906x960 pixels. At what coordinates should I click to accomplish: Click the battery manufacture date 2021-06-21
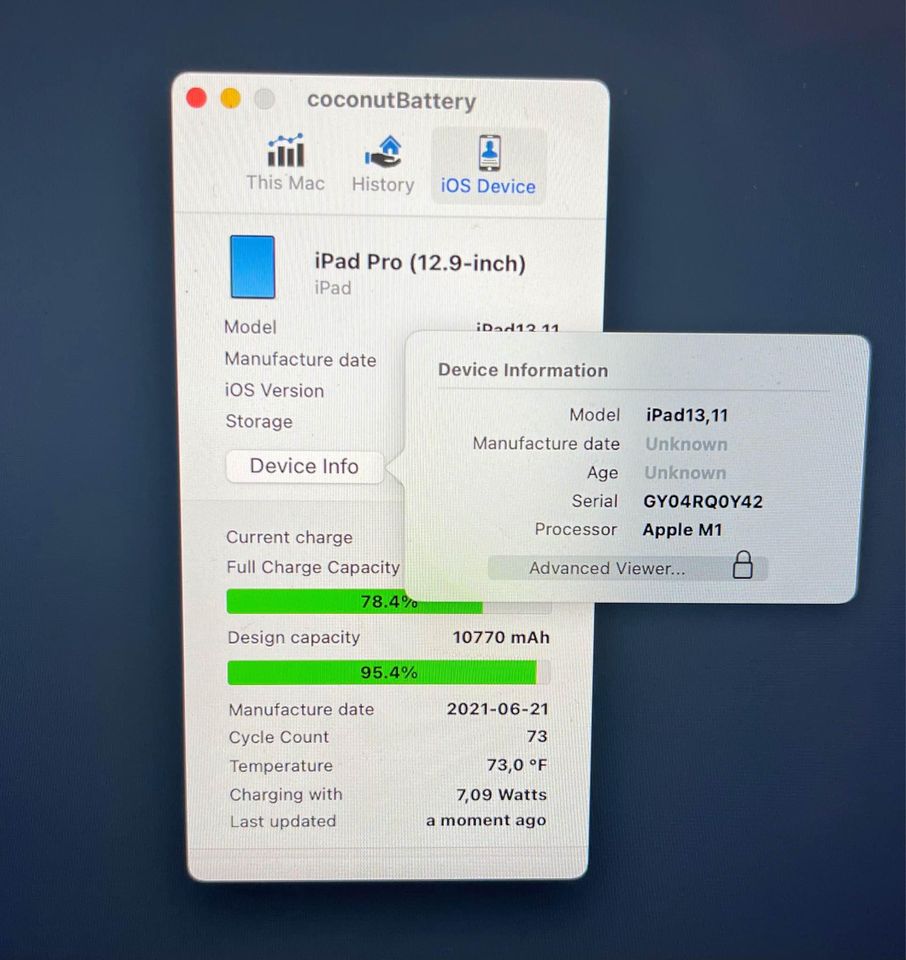coord(498,709)
